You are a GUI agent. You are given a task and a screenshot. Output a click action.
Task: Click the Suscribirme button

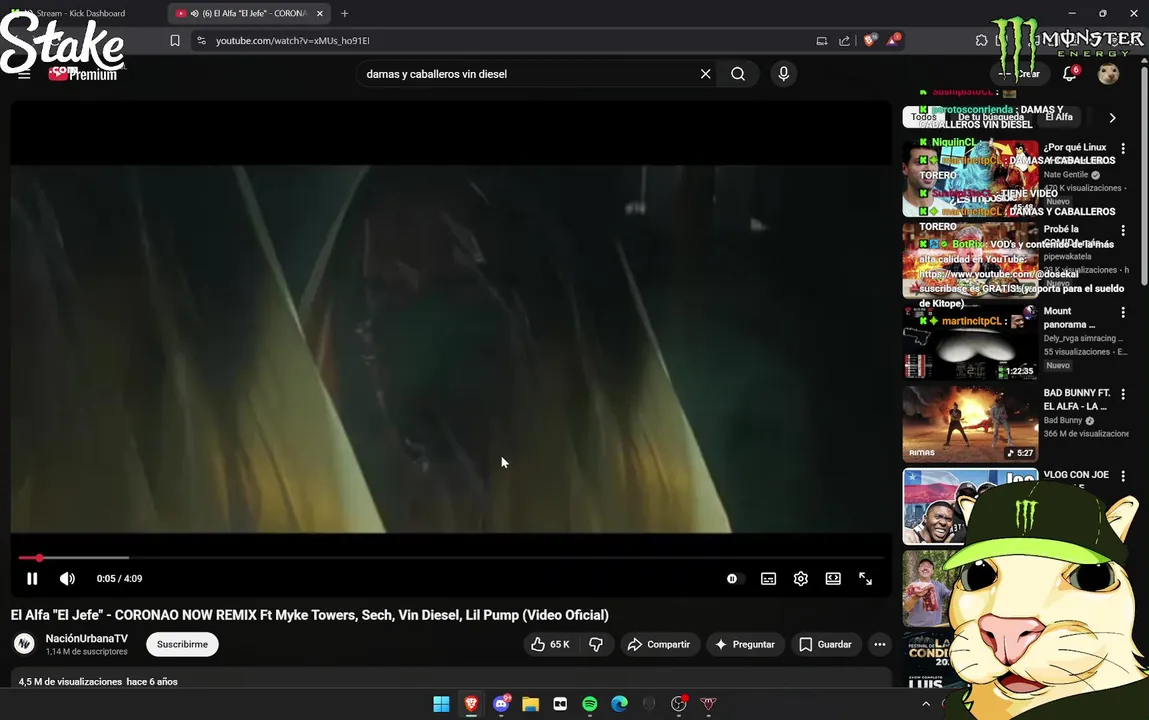[x=182, y=645]
